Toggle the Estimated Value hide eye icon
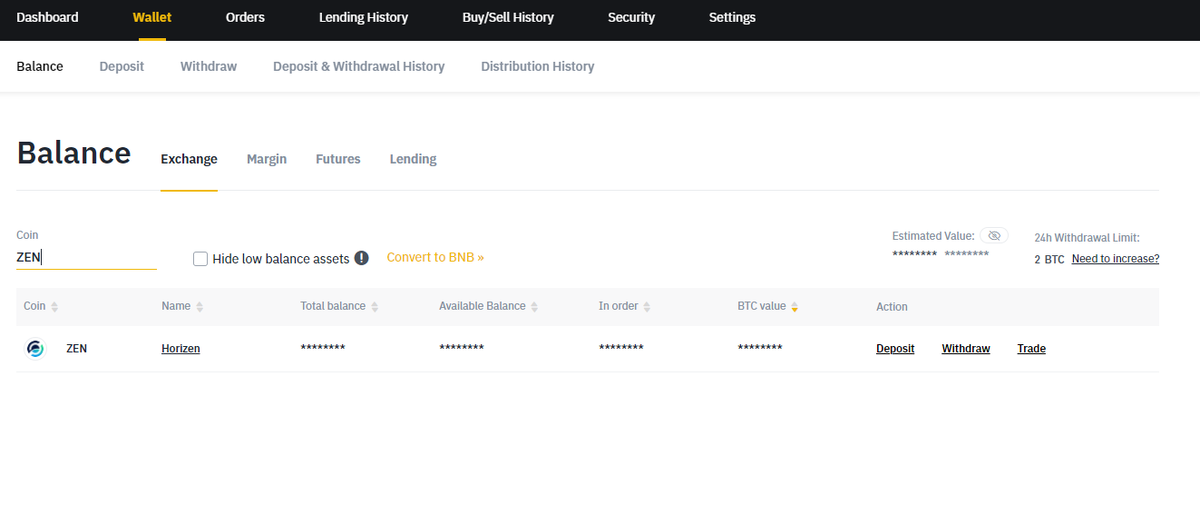Image resolution: width=1200 pixels, height=505 pixels. click(x=993, y=236)
